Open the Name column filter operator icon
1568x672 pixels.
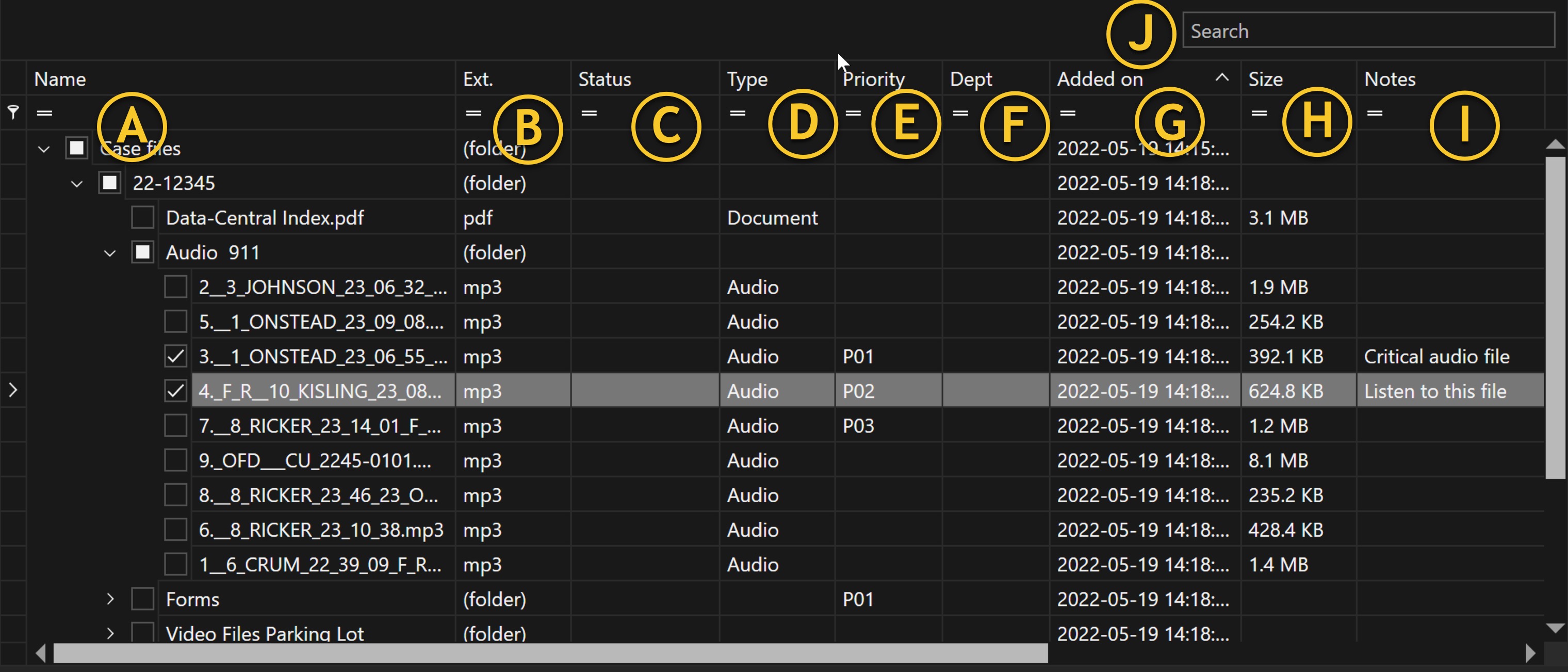[x=44, y=113]
